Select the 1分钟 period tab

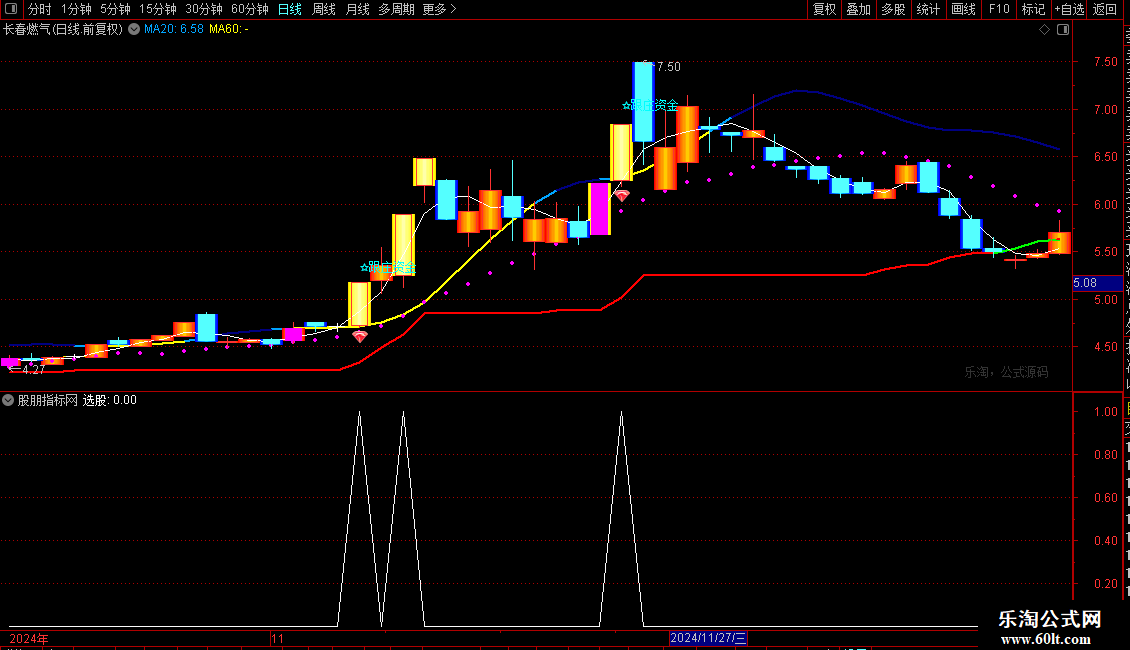pos(76,9)
